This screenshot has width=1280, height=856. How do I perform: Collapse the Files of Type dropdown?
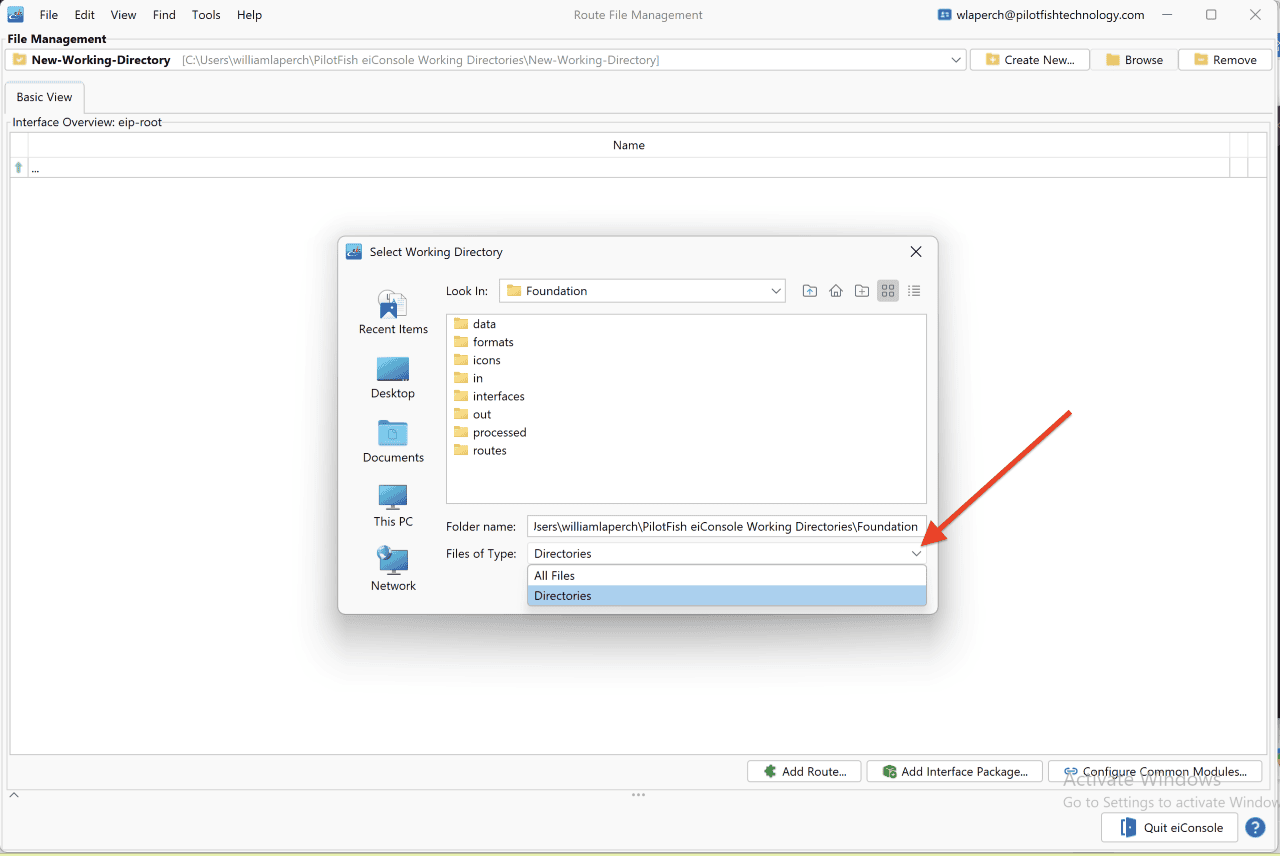tap(916, 554)
